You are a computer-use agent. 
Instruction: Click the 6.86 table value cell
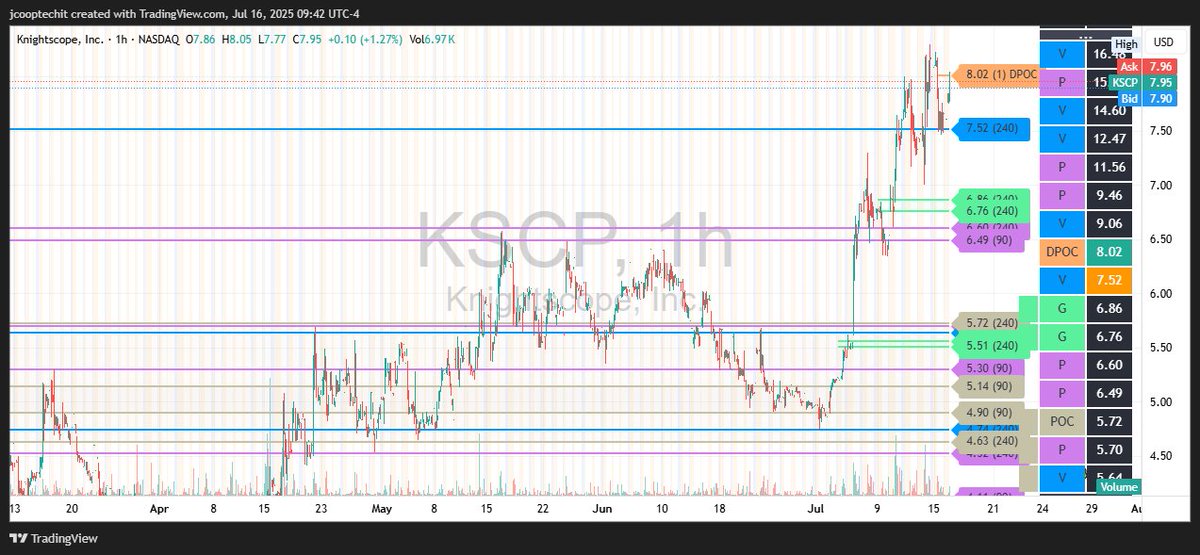1110,309
